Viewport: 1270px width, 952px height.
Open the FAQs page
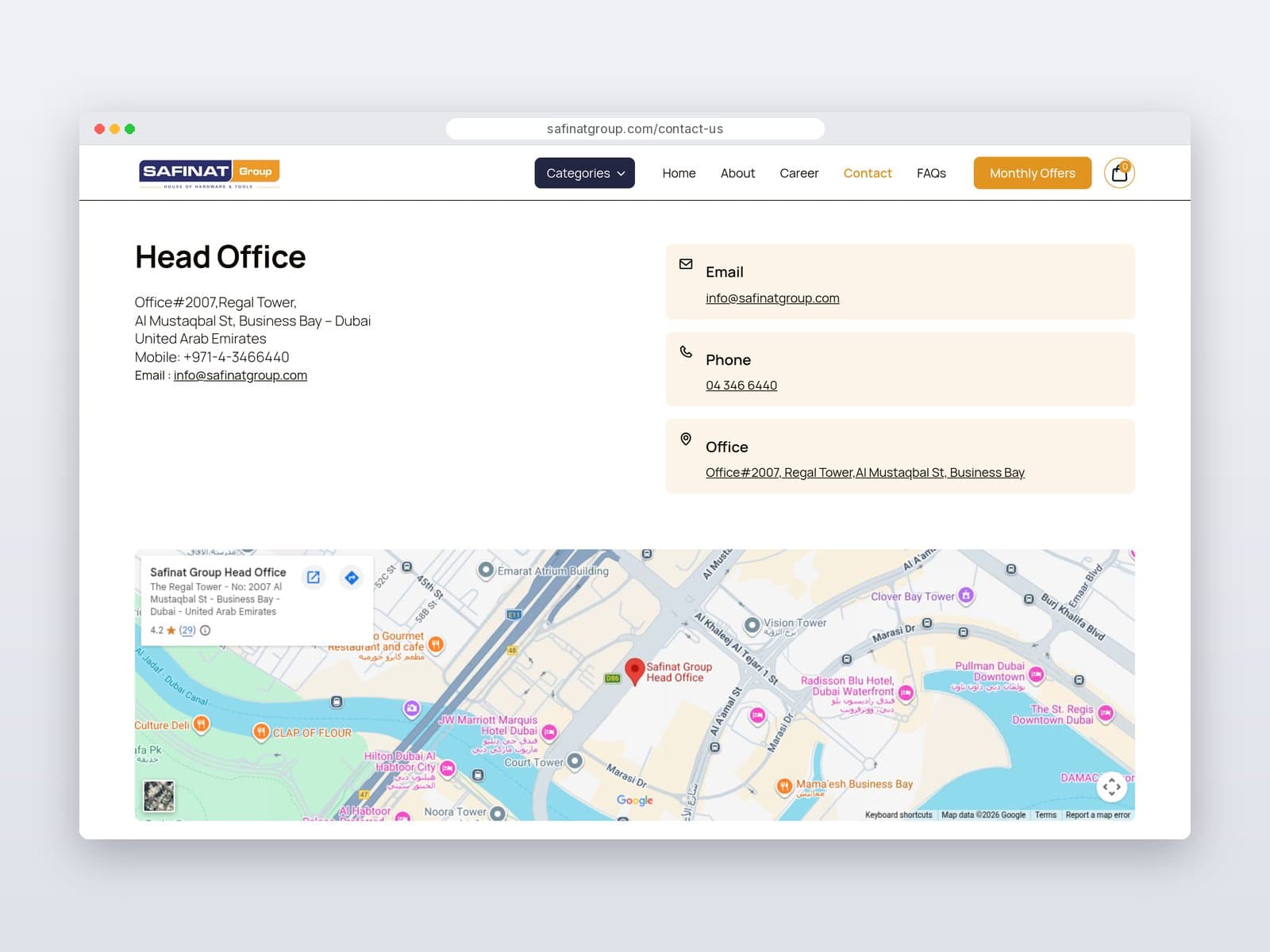pyautogui.click(x=931, y=173)
